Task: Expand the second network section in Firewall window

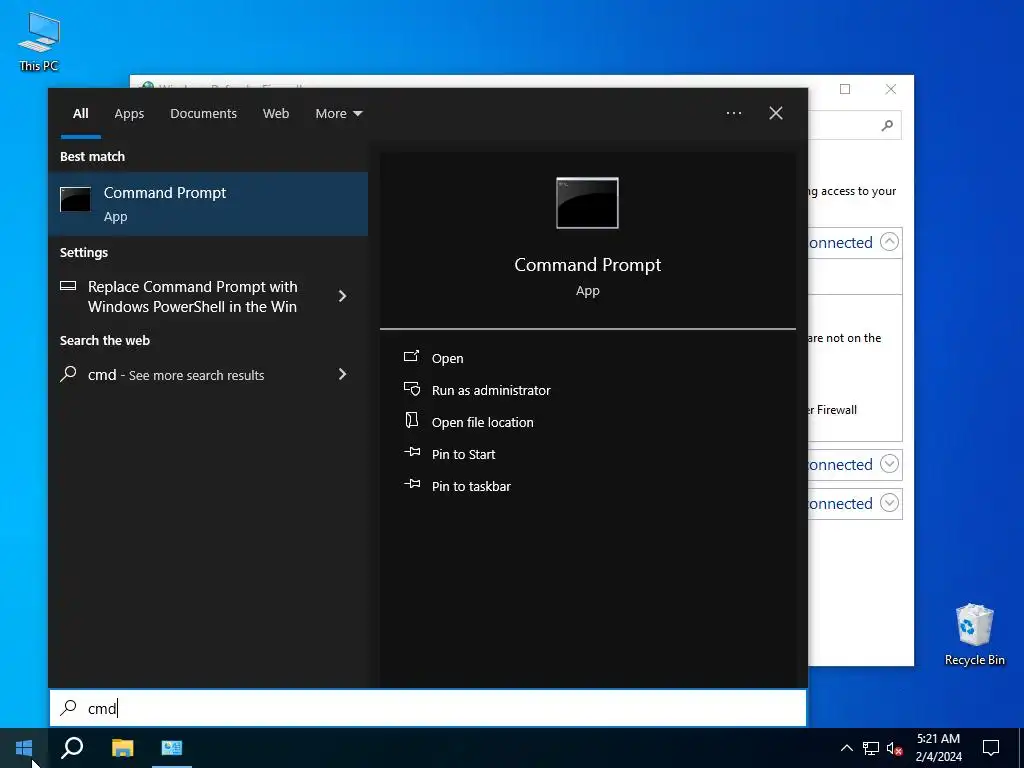Action: pyautogui.click(x=889, y=464)
